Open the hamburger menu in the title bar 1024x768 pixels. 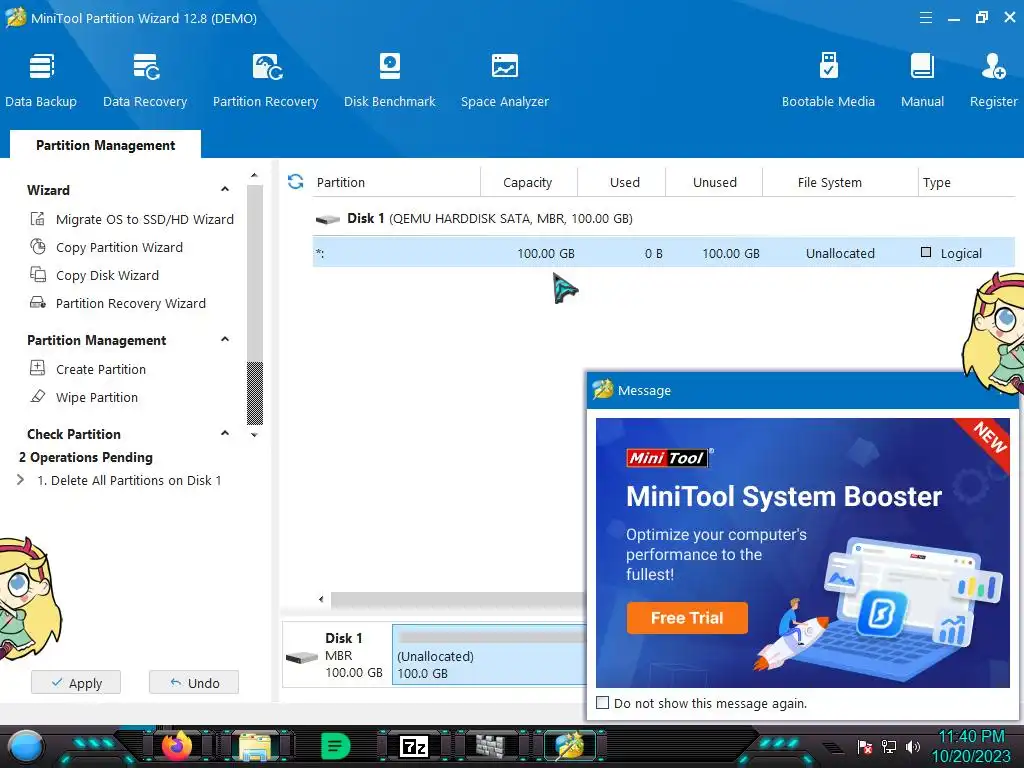925,18
